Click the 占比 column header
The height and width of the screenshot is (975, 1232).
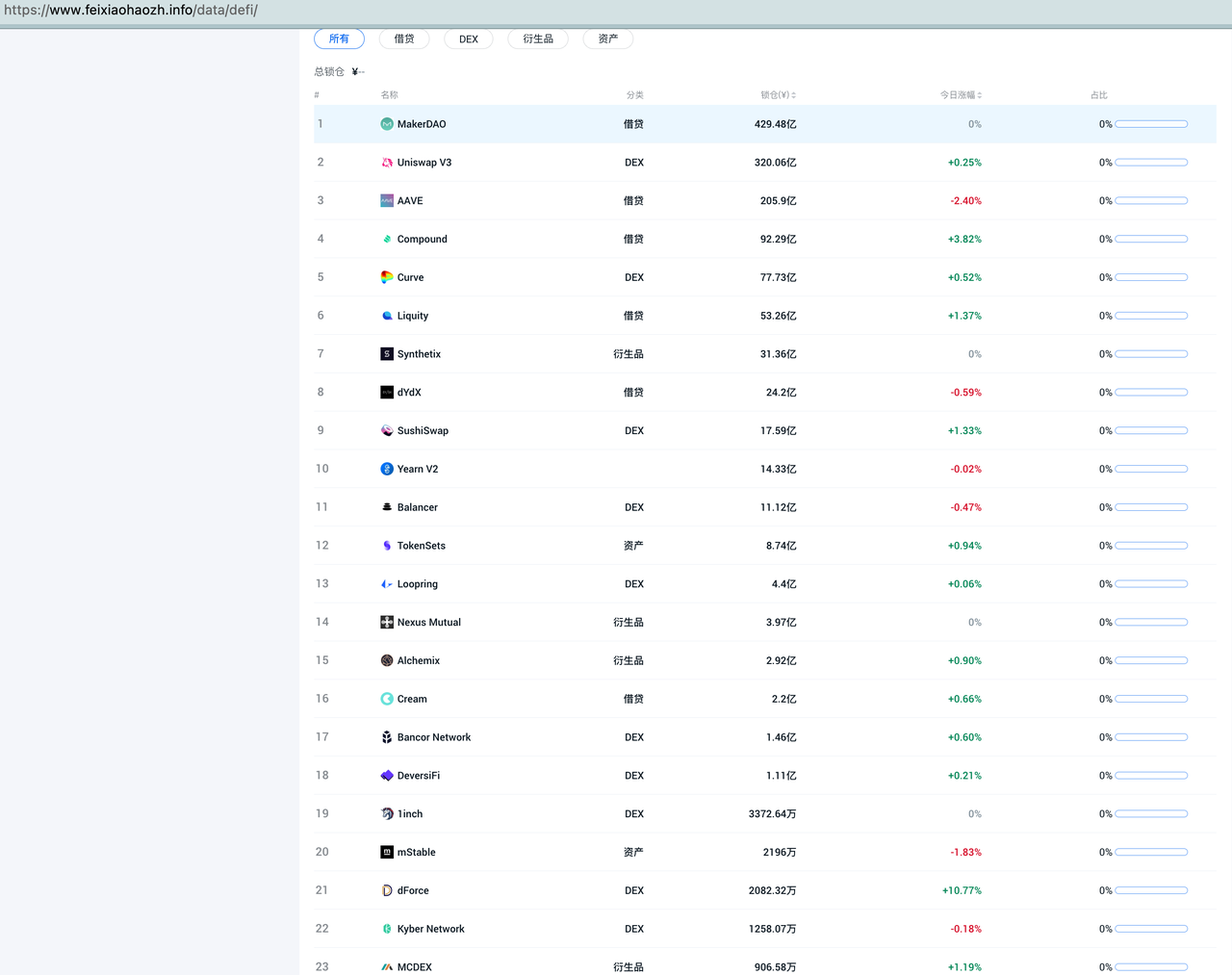(x=1099, y=95)
